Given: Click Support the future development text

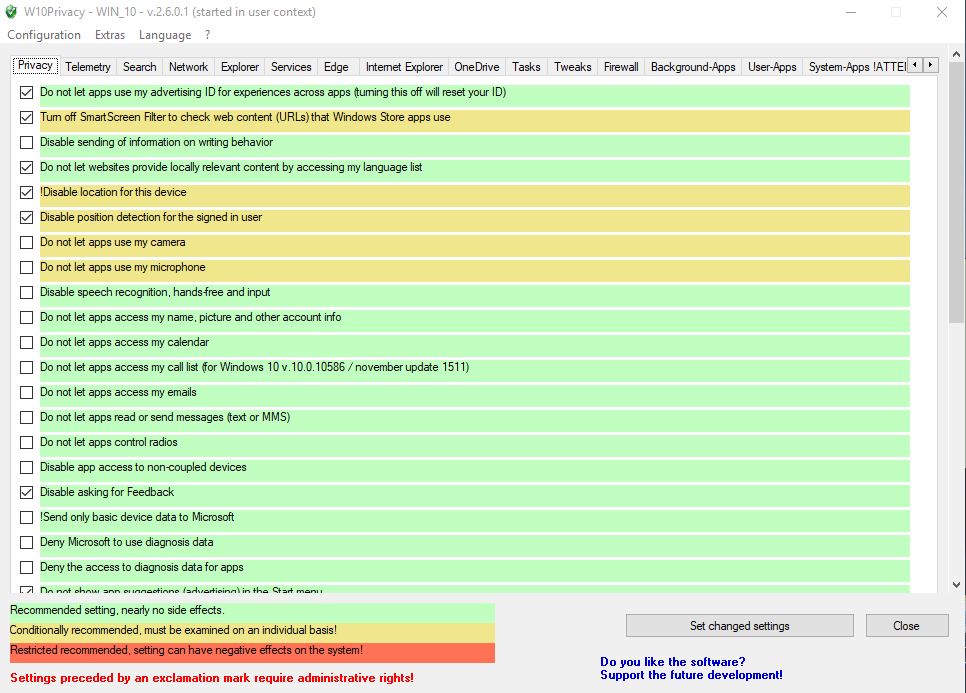Looking at the screenshot, I should coord(691,675).
